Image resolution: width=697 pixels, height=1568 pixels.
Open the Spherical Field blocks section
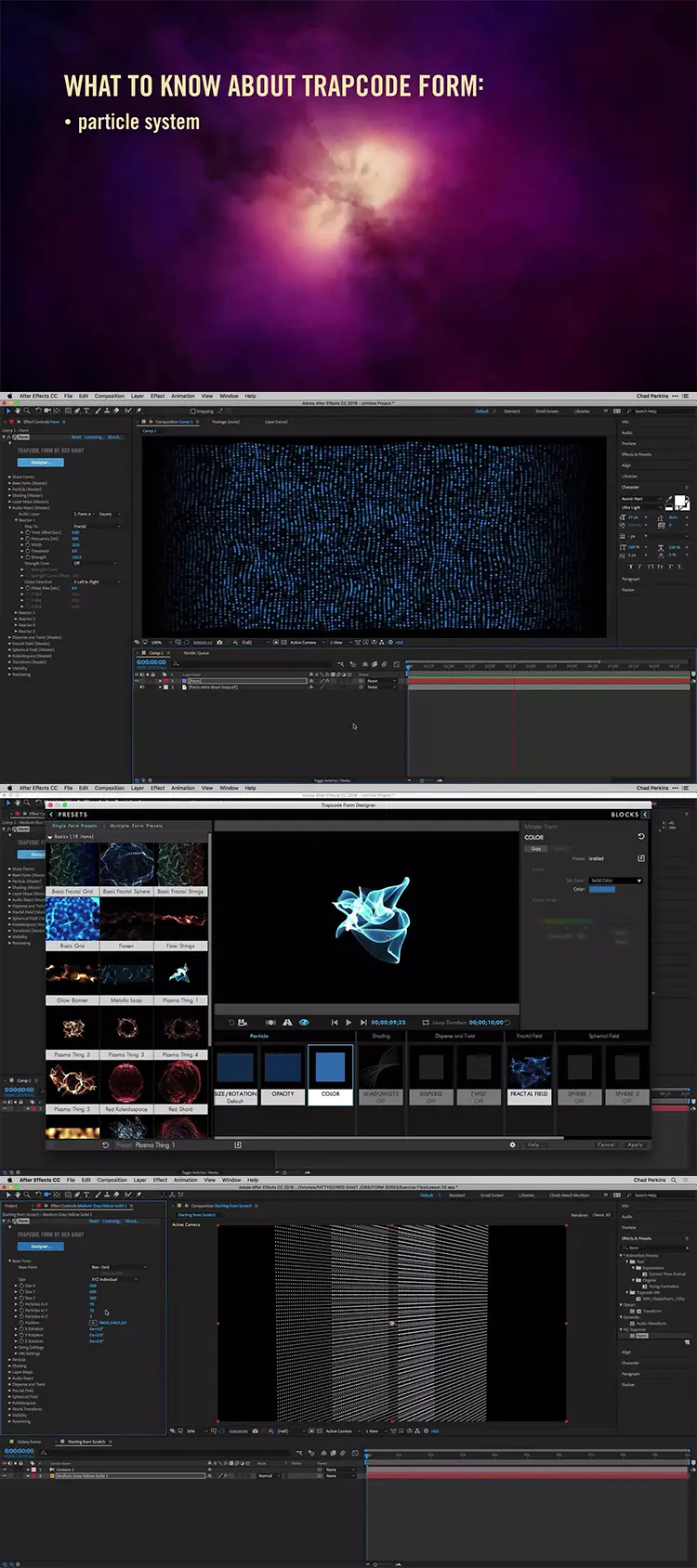(x=603, y=1036)
